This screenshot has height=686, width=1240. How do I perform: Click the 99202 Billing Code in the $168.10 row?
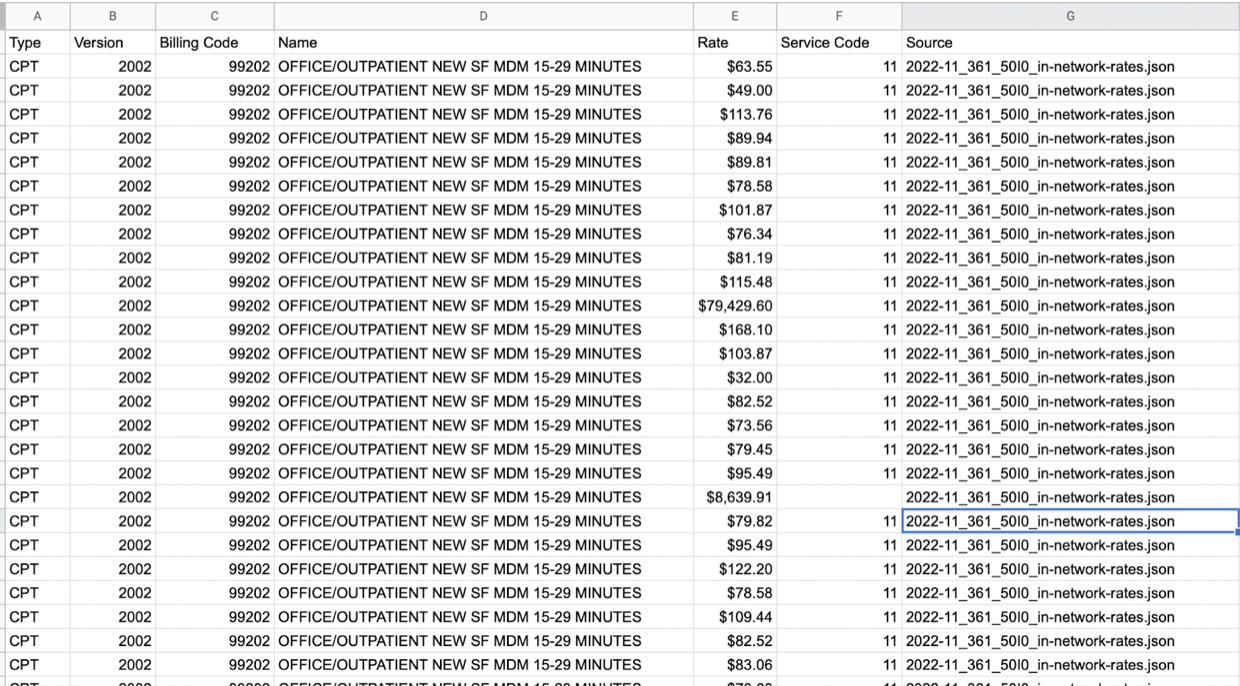pyautogui.click(x=215, y=330)
